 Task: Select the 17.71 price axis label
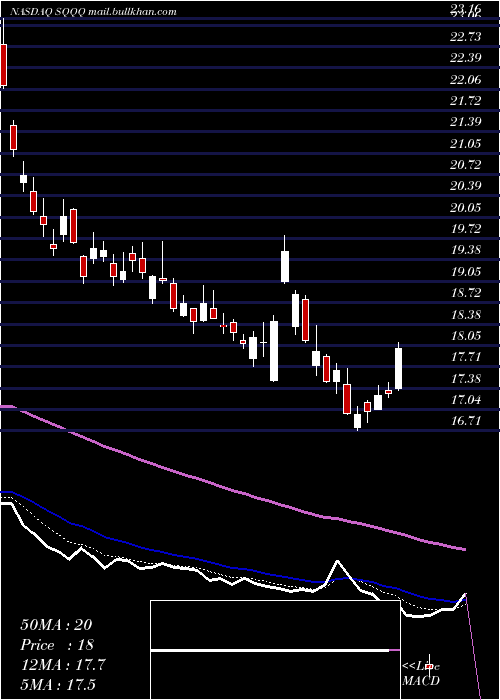click(466, 357)
